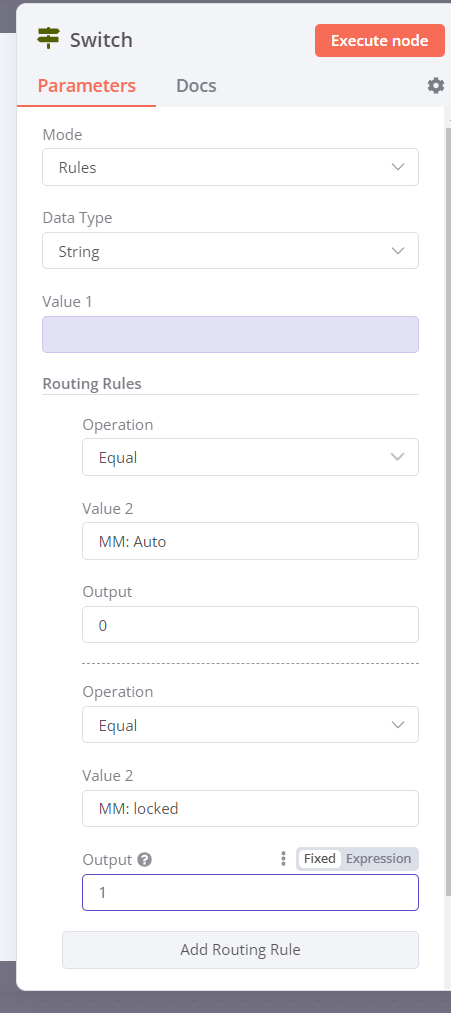Click Value 2 field containing MM: locked

[x=250, y=808]
